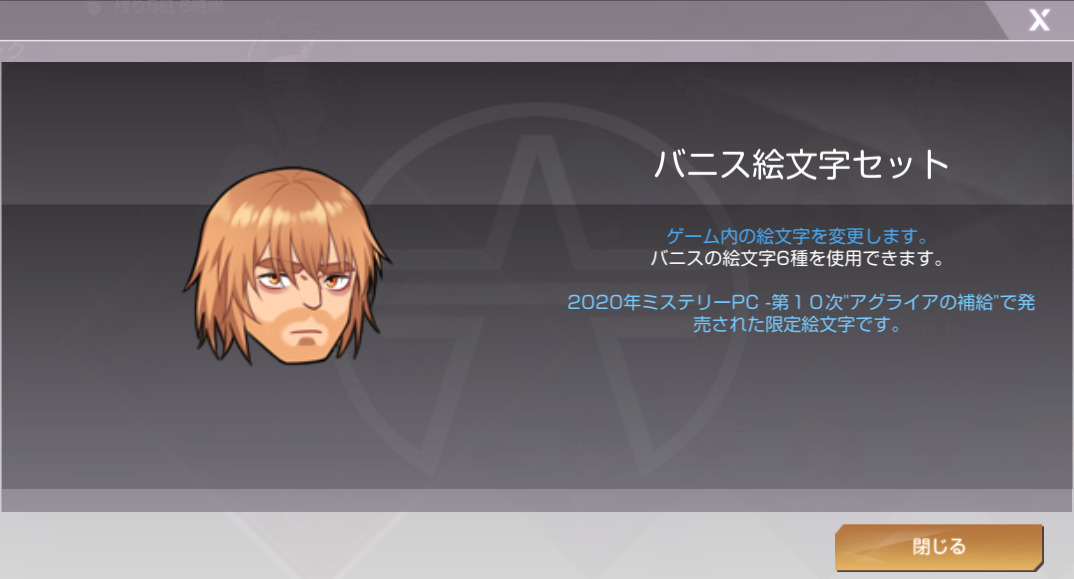Screen dimensions: 1074x579
Task: Click the faded clock icon beside timer
Action: (94, 8)
